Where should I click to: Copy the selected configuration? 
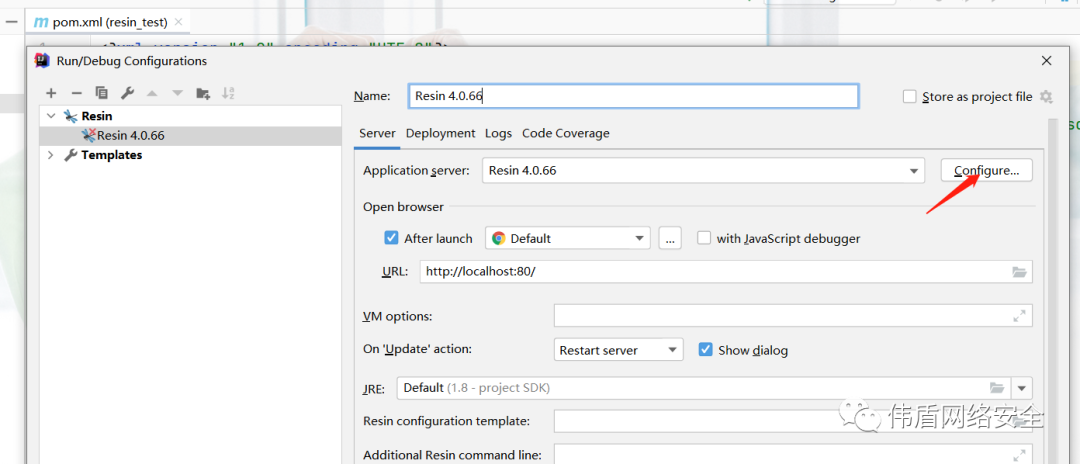[x=102, y=93]
